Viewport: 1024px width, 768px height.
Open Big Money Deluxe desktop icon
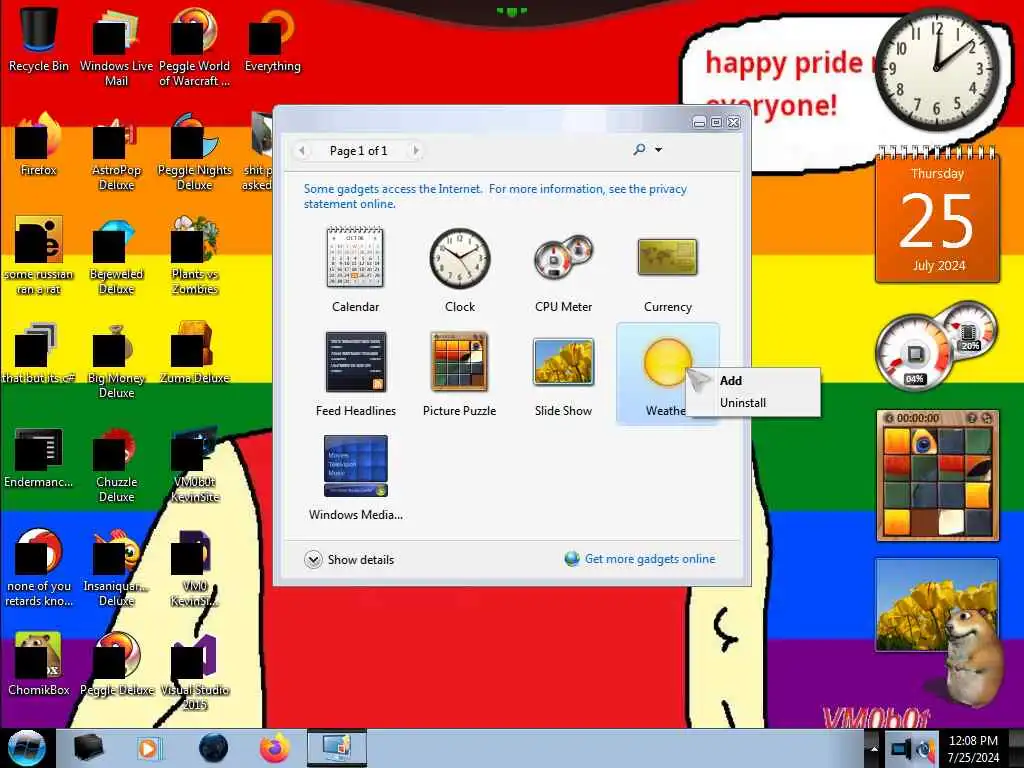116,360
